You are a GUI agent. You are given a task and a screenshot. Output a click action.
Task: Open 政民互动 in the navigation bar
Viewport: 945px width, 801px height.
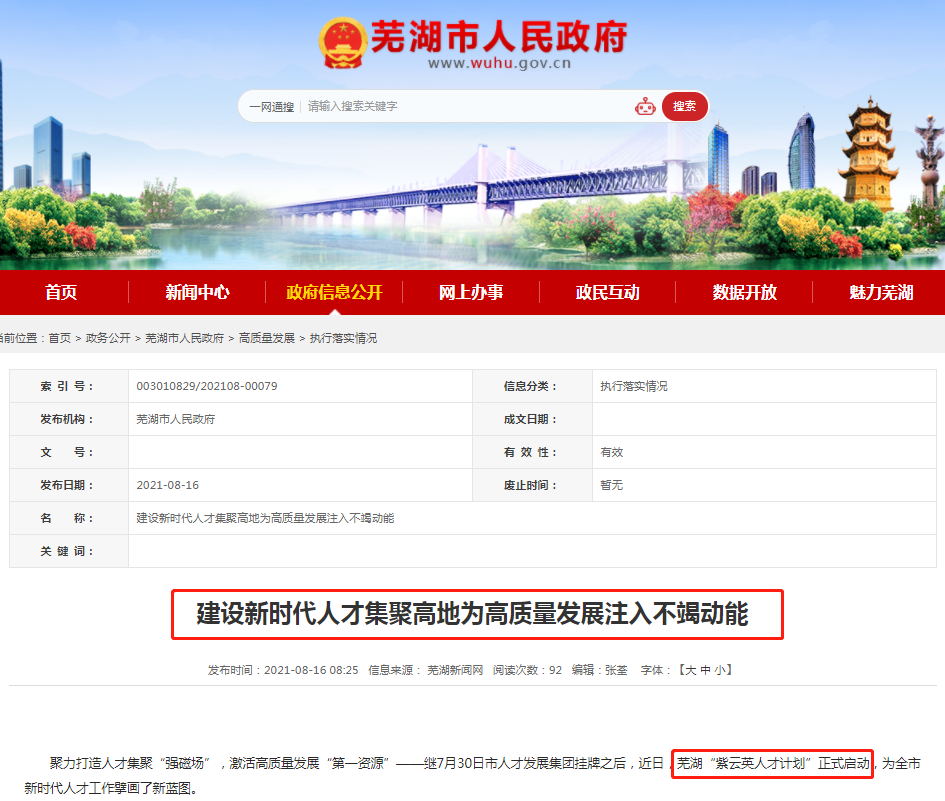[x=607, y=292]
